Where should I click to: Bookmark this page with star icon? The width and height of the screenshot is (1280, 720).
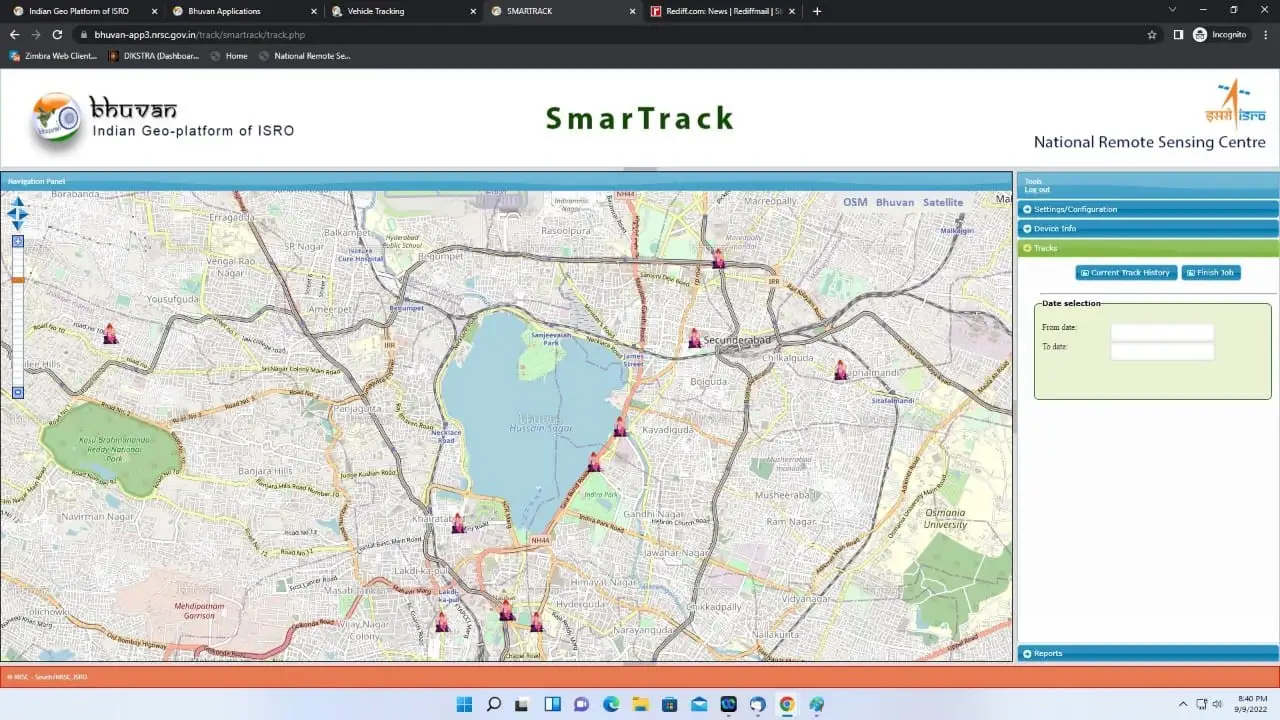pos(1152,34)
